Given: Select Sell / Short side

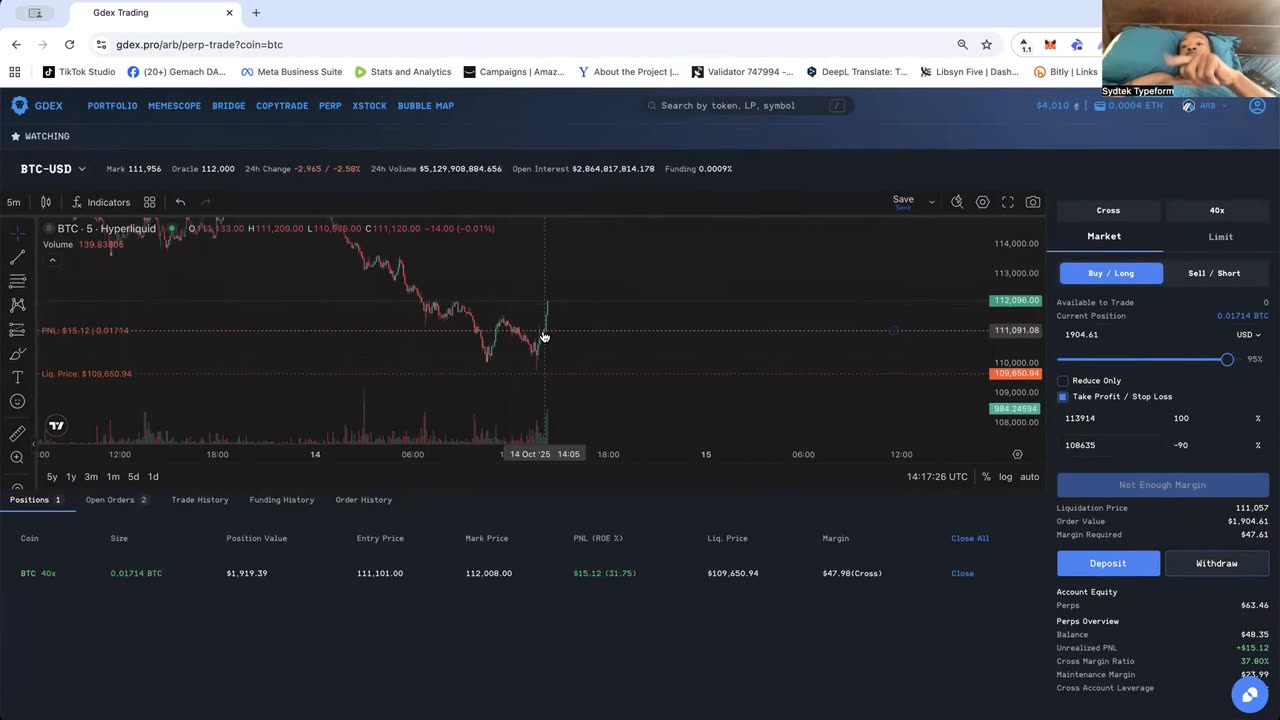Looking at the screenshot, I should (x=1214, y=273).
